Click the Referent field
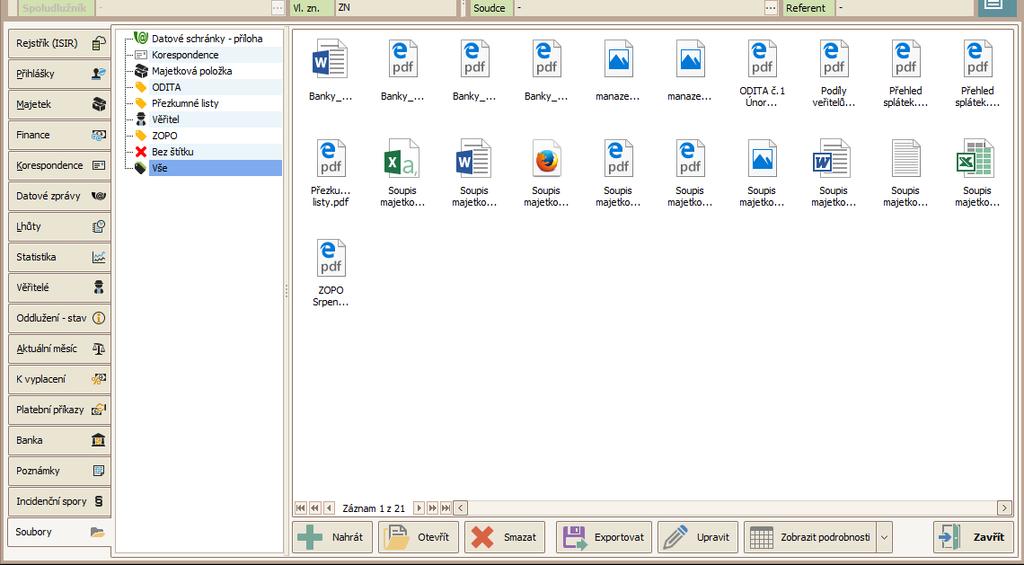This screenshot has width=1024, height=565. tap(902, 8)
